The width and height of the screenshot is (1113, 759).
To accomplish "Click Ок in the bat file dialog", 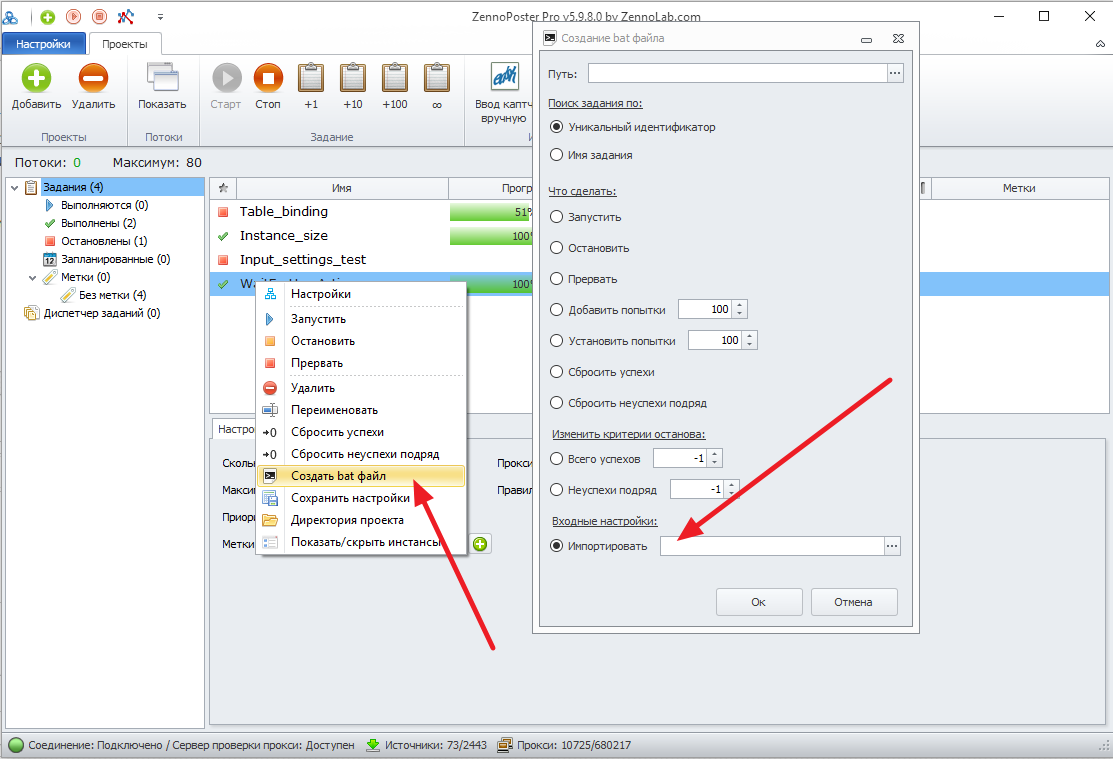I will pyautogui.click(x=759, y=602).
